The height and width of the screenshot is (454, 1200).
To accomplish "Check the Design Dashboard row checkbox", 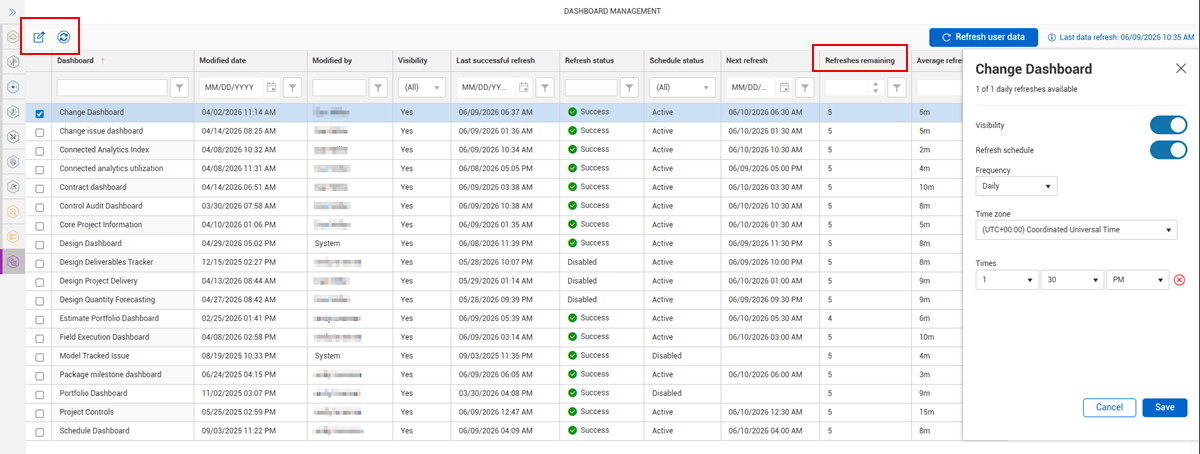I will 40,243.
